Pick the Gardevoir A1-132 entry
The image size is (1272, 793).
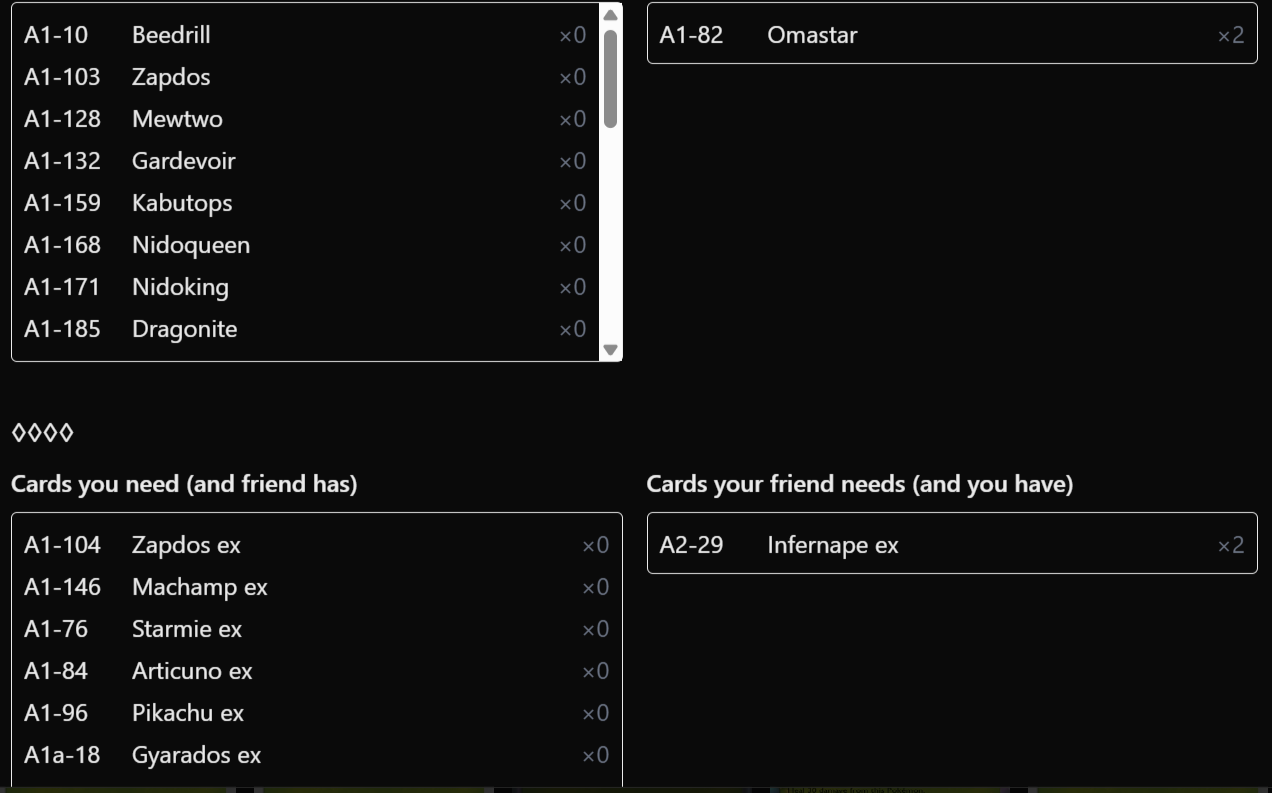click(x=305, y=161)
